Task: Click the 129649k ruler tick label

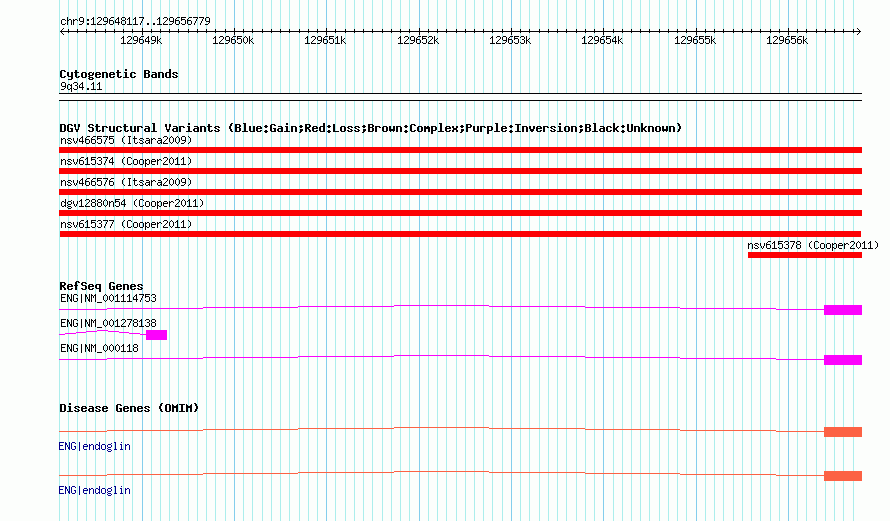Action: [x=141, y=40]
